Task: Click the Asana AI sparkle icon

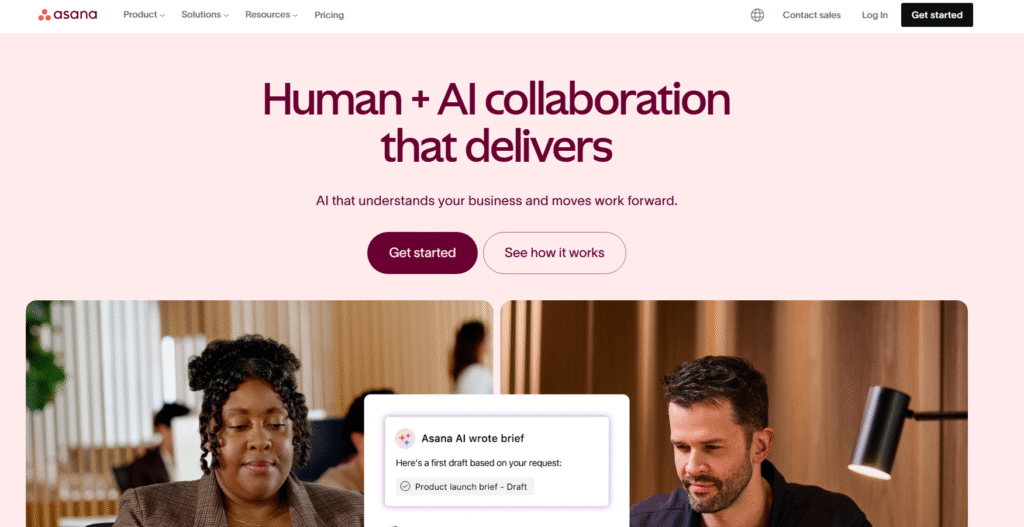Action: (405, 438)
